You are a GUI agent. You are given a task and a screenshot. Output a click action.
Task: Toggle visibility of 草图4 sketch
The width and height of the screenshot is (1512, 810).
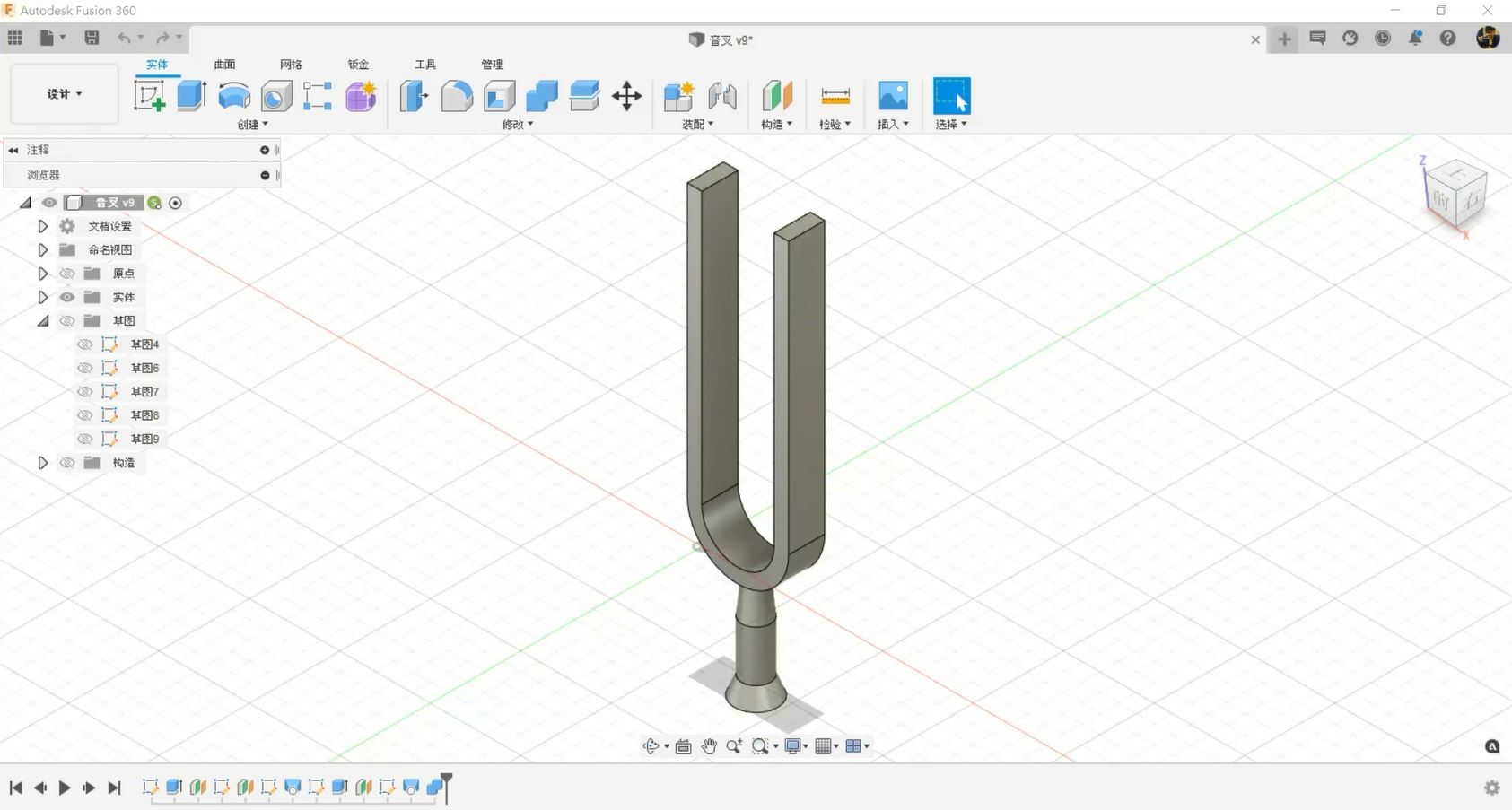point(85,344)
